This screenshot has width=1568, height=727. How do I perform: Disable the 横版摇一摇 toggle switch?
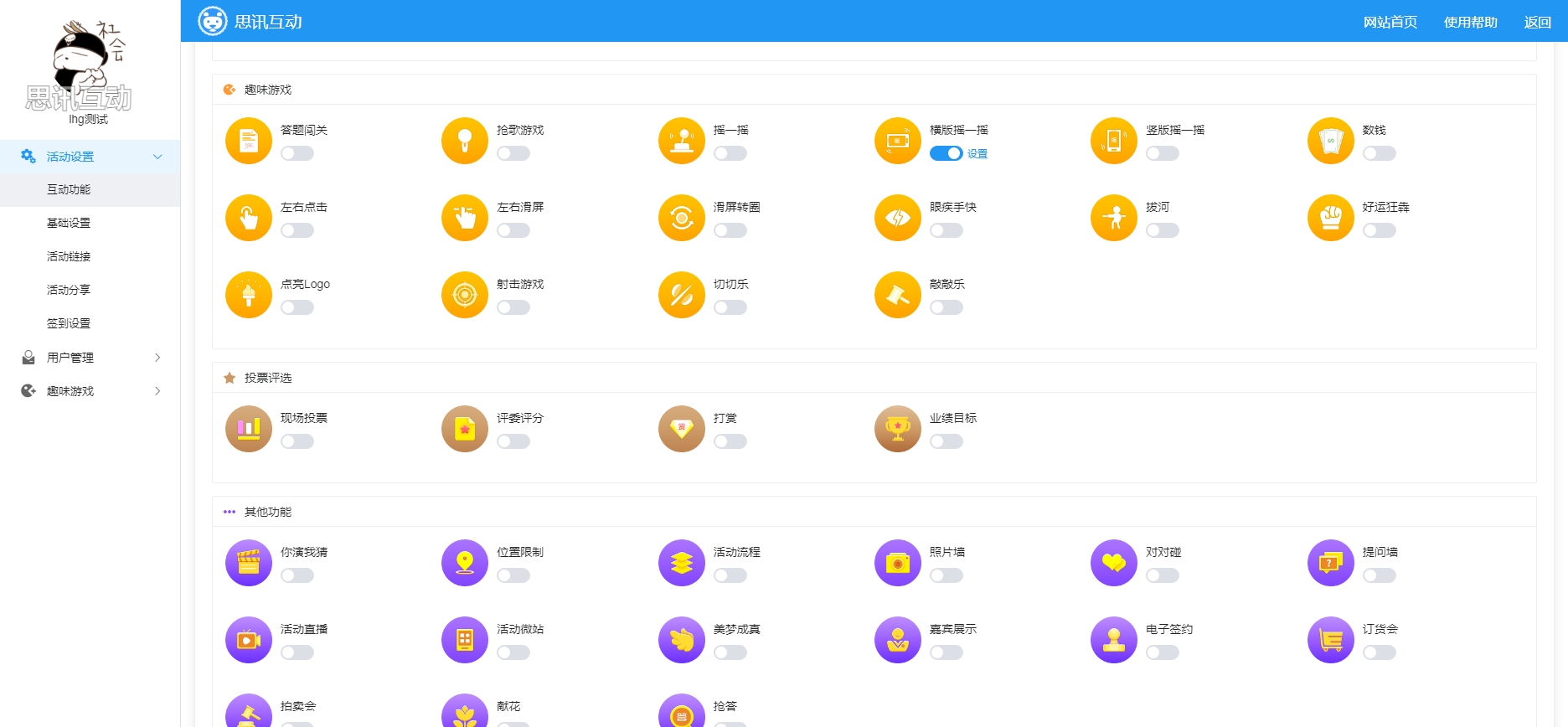(x=946, y=153)
